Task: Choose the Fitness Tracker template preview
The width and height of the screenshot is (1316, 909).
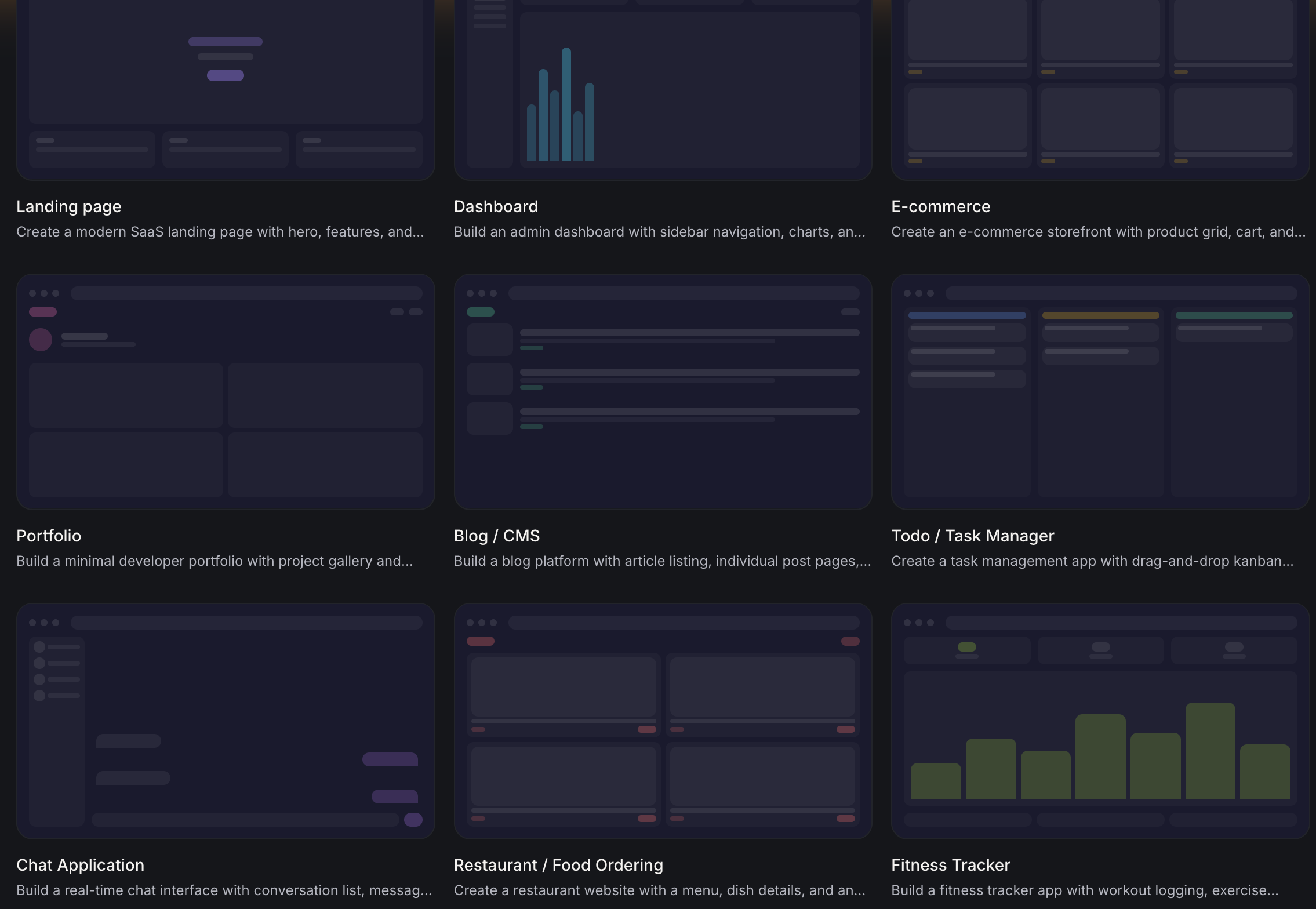Action: pyautogui.click(x=1100, y=721)
